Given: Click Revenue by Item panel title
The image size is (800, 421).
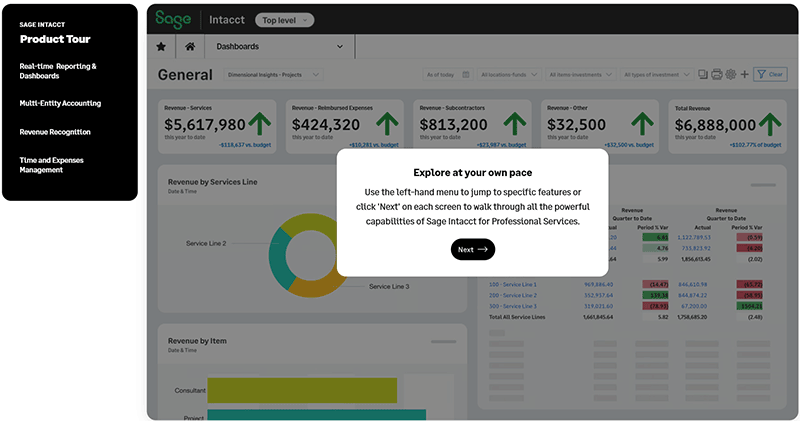Looking at the screenshot, I should [x=197, y=341].
